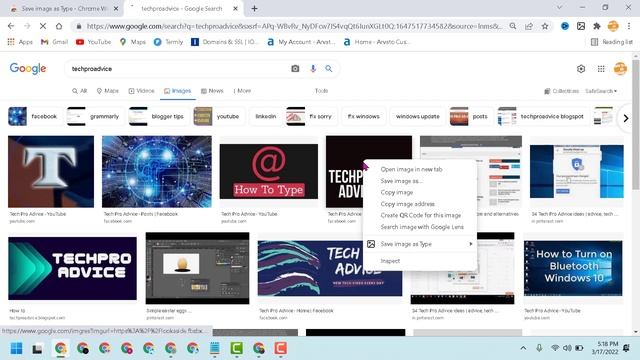Open Gmail bookmark
Viewport: 640px width, 360px height.
coord(54,42)
